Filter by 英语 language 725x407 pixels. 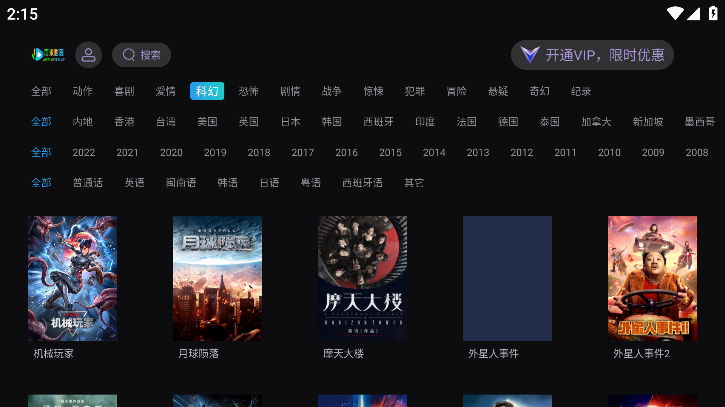135,183
